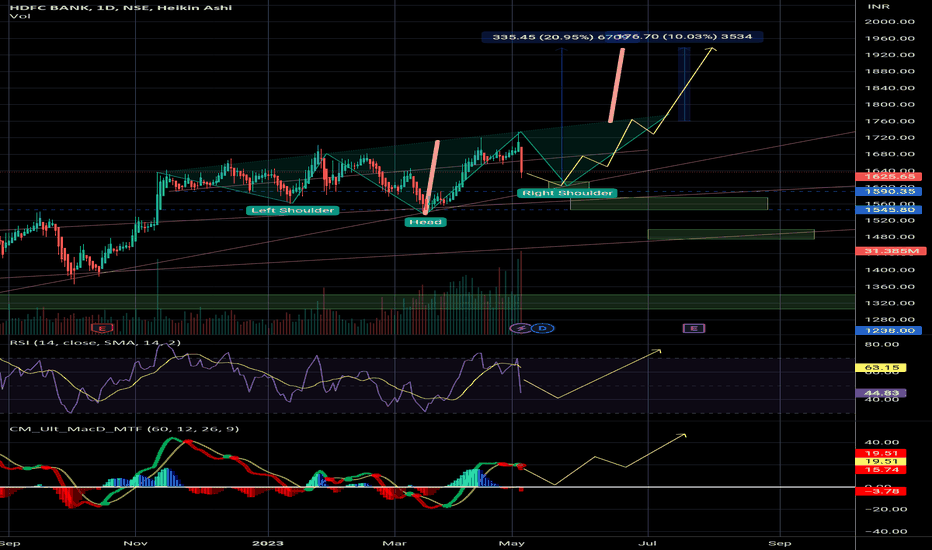The image size is (932, 550).
Task: Click the 80.00 RSI axis label
Action: (x=883, y=345)
